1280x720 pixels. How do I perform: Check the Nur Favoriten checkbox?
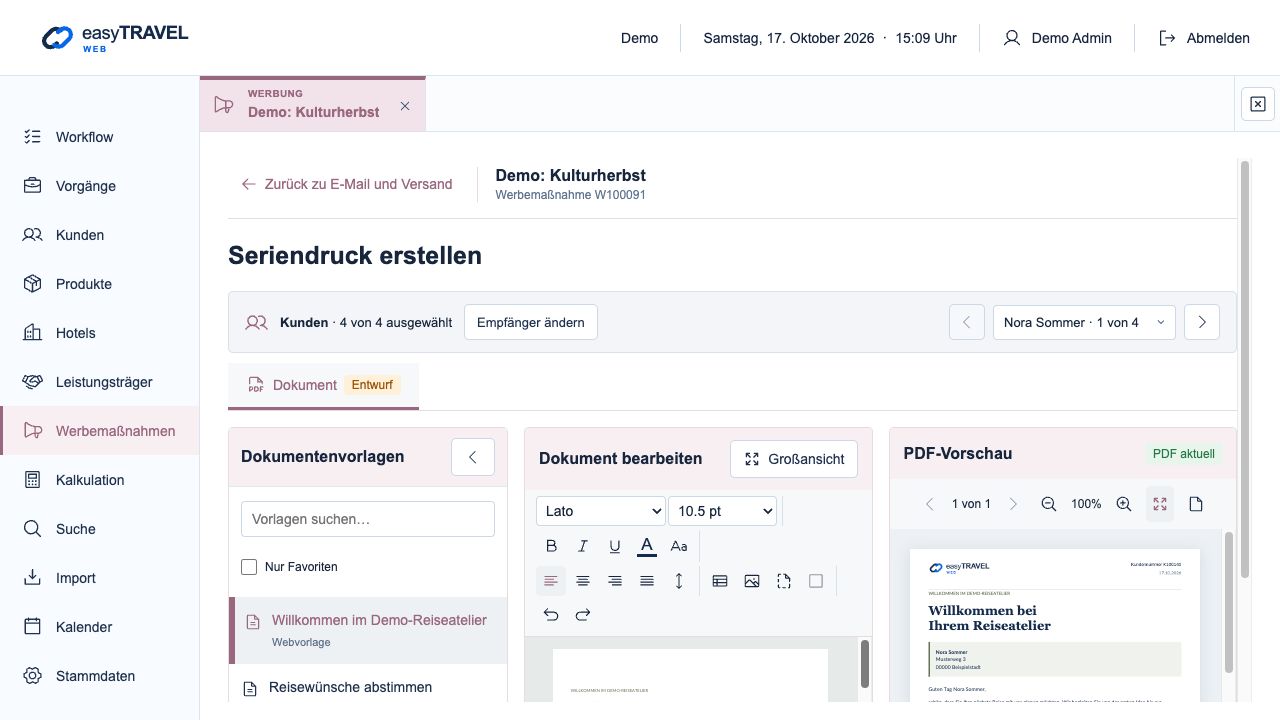point(249,567)
